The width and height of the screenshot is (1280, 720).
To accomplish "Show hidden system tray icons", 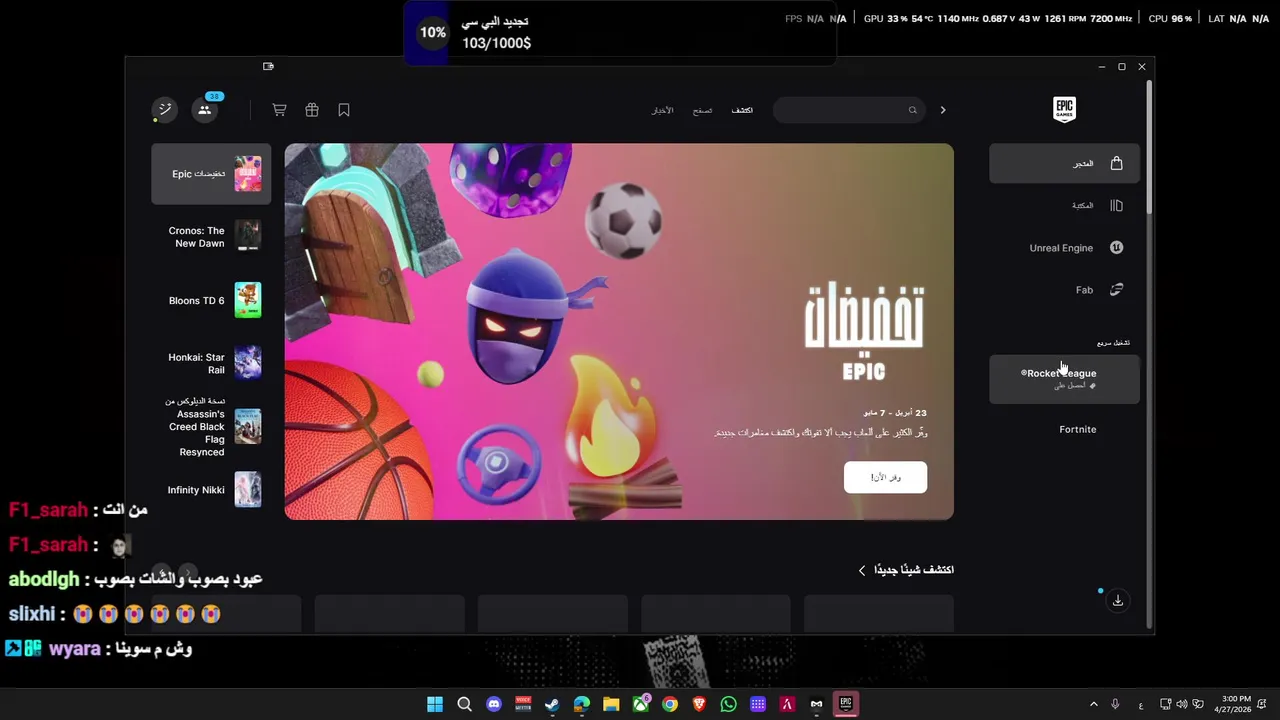I will click(x=1093, y=704).
